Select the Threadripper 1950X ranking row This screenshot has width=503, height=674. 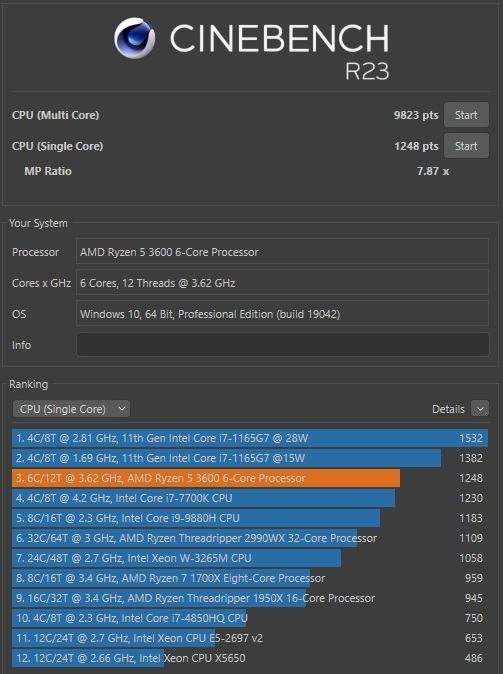(250, 598)
